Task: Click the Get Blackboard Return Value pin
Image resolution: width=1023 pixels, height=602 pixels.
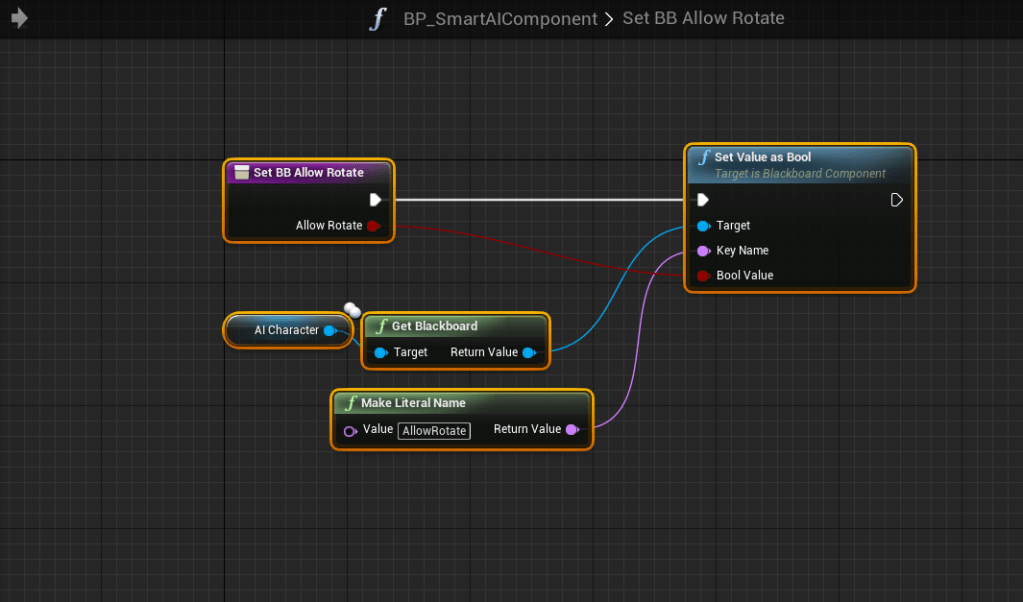Action: click(x=530, y=353)
